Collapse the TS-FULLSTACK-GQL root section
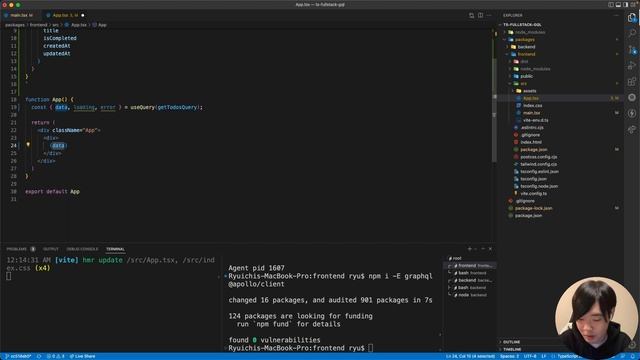The width and height of the screenshot is (640, 360). pyautogui.click(x=522, y=24)
